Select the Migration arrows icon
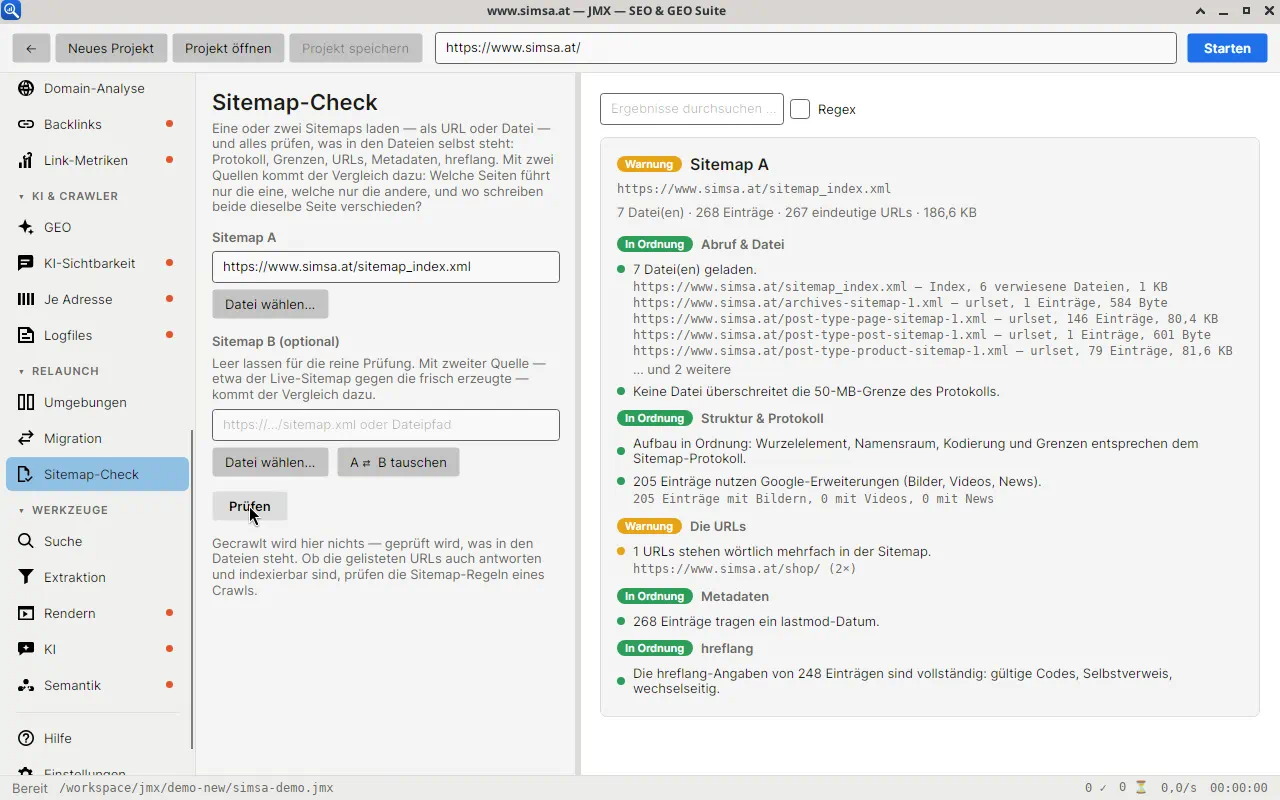1280x800 pixels. (26, 438)
